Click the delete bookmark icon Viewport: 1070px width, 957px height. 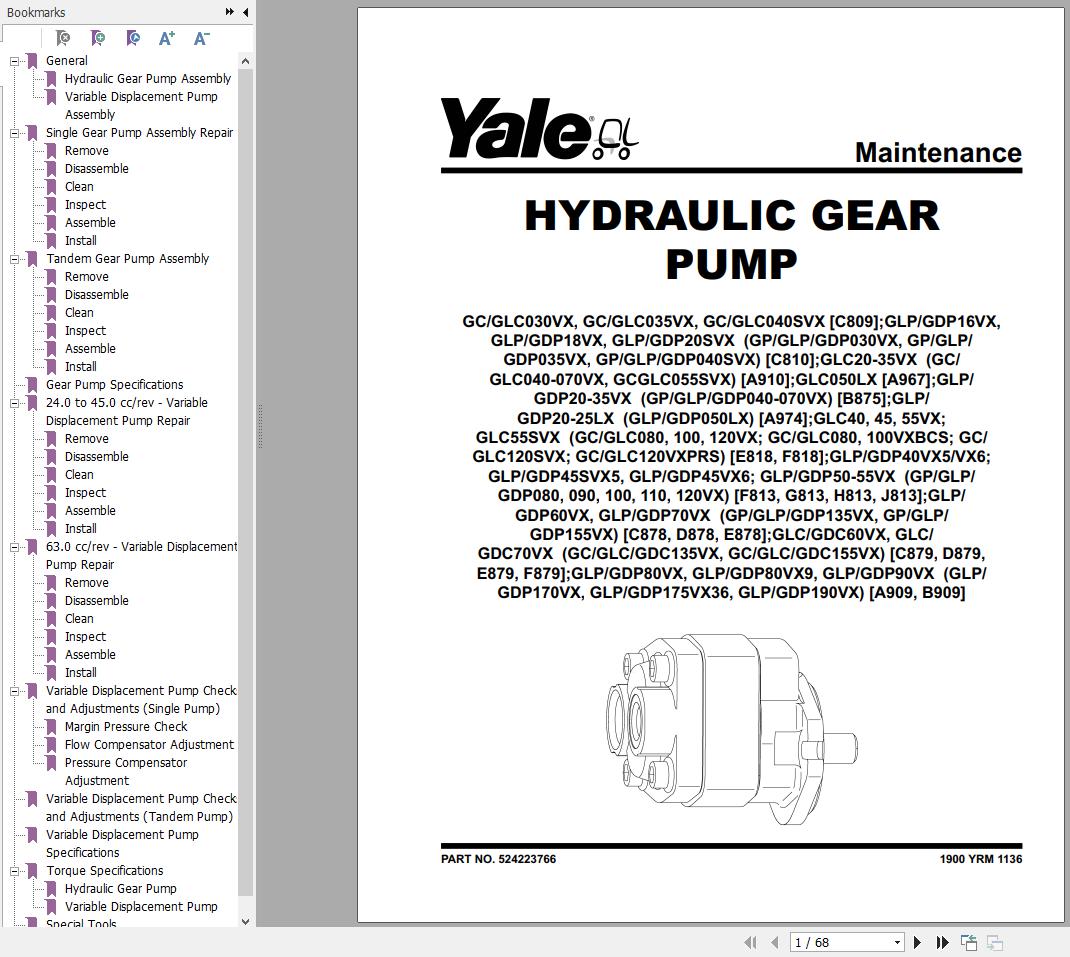63,38
